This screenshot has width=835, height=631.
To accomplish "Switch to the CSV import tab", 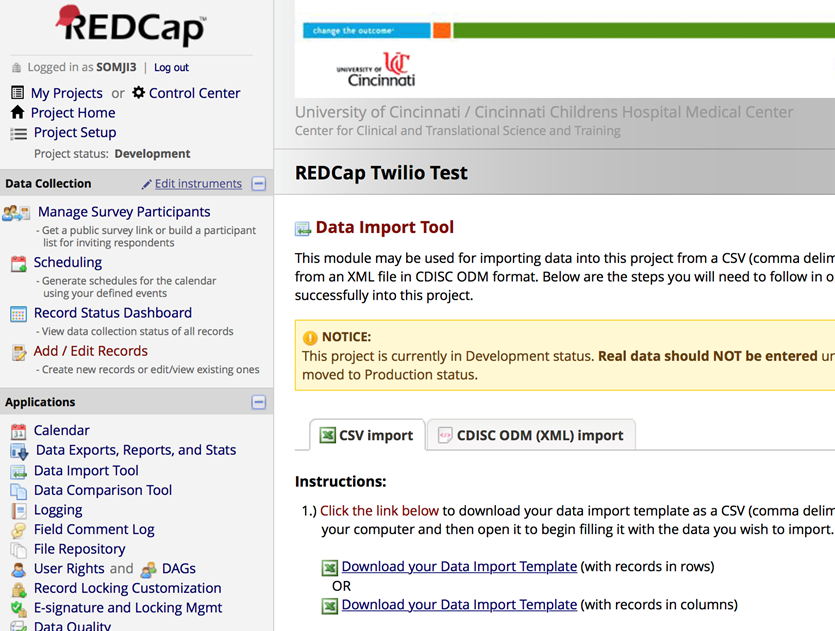I will click(367, 435).
